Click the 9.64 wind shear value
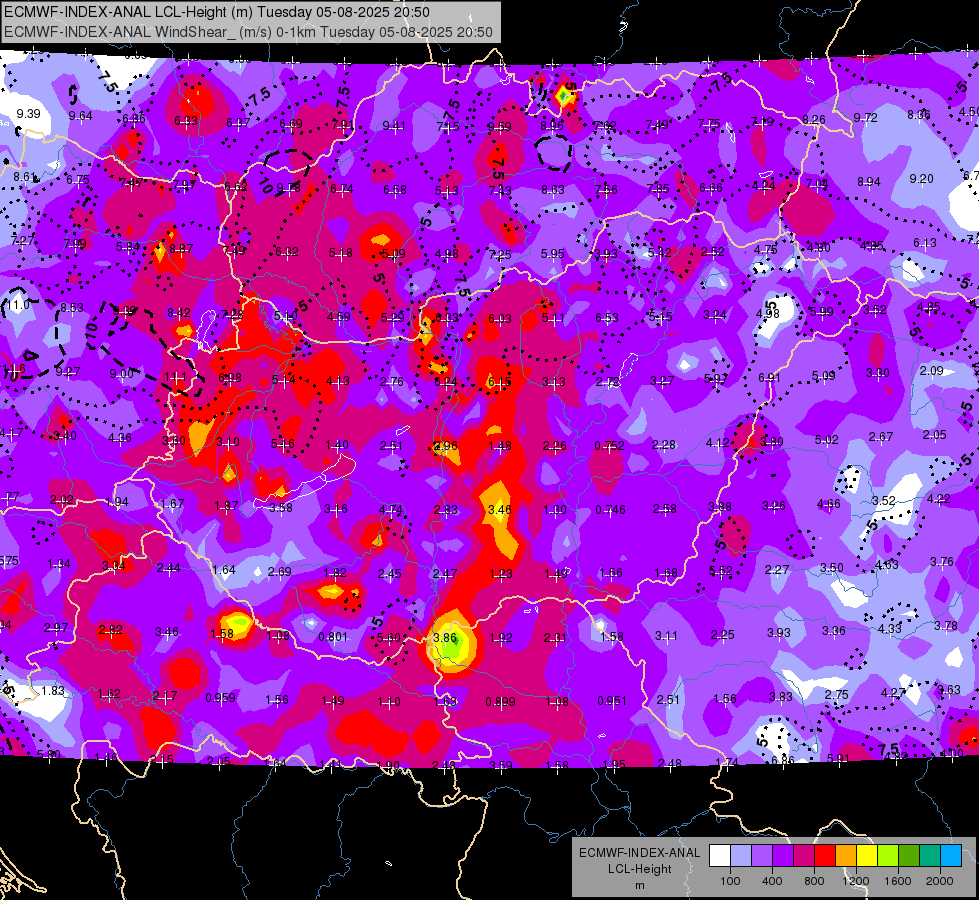 tap(81, 116)
